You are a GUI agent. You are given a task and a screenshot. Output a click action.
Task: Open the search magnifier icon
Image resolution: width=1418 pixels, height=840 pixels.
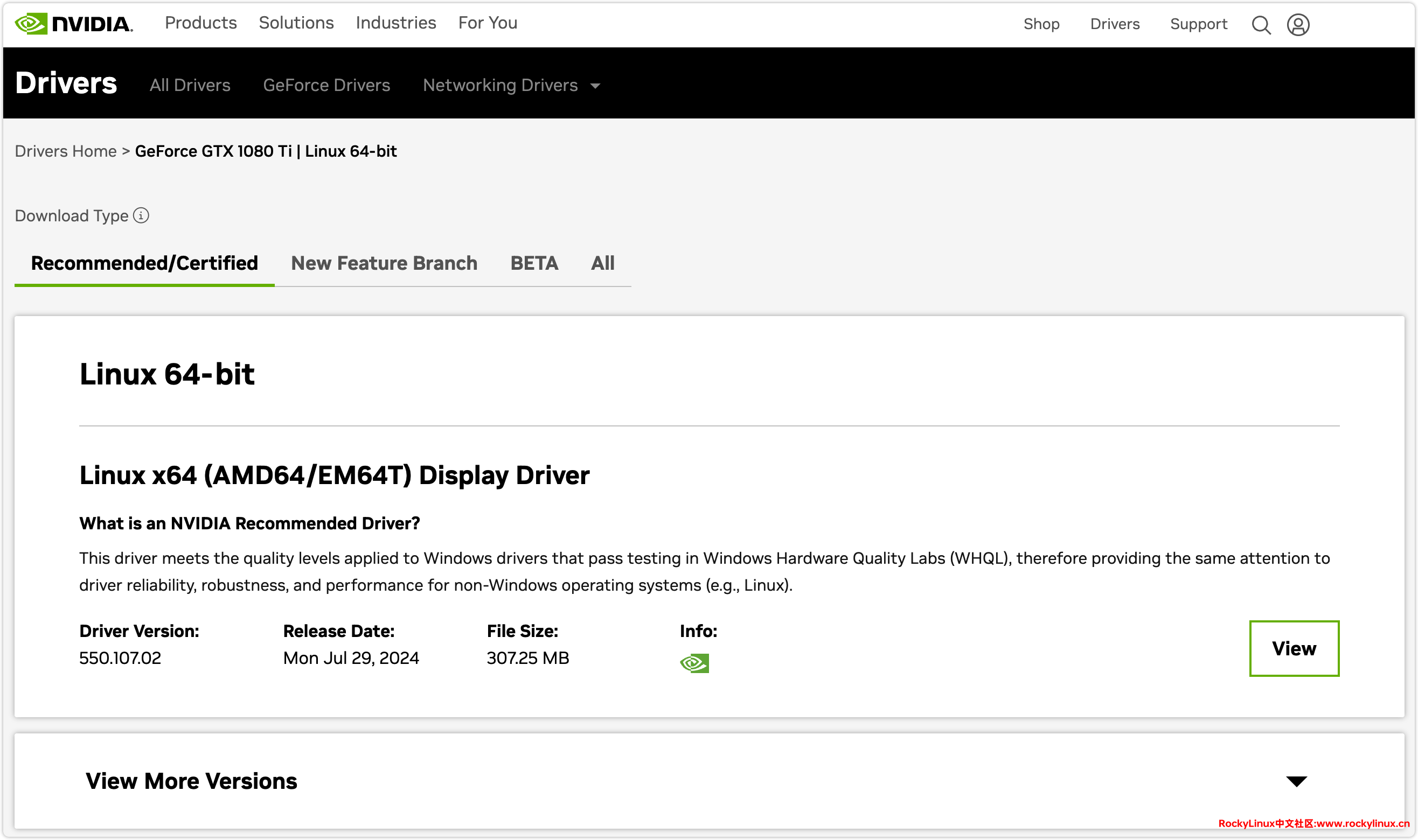click(1261, 25)
